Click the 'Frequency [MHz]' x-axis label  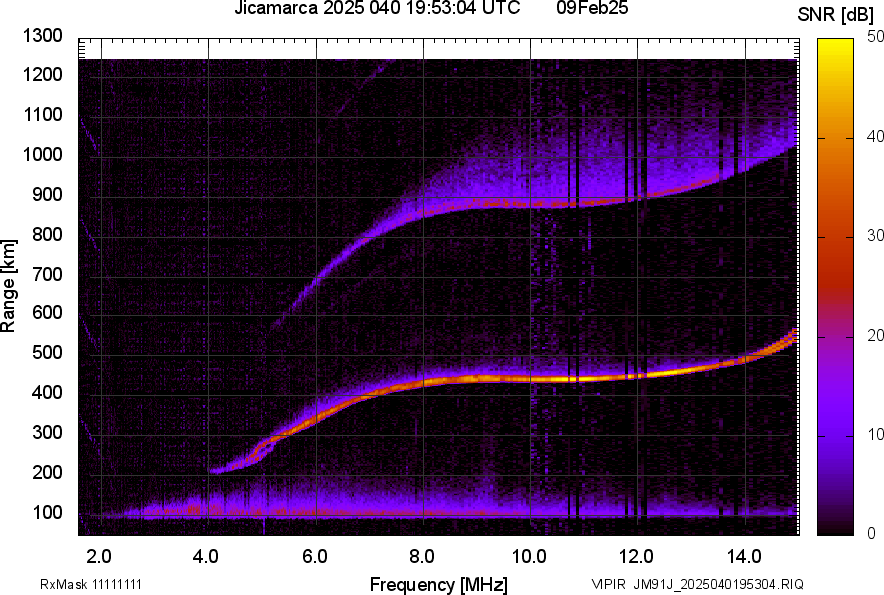pyautogui.click(x=438, y=584)
